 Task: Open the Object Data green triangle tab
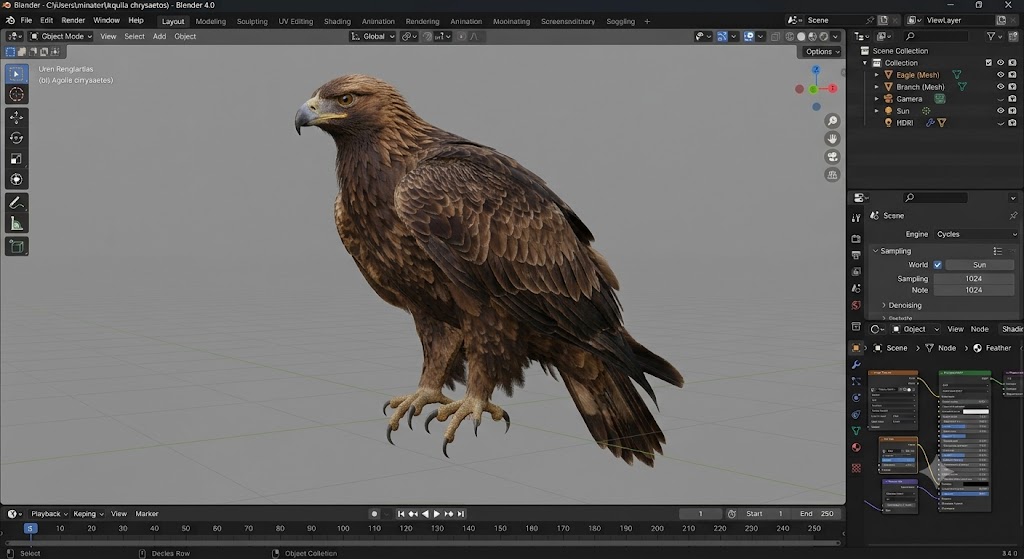coord(856,431)
